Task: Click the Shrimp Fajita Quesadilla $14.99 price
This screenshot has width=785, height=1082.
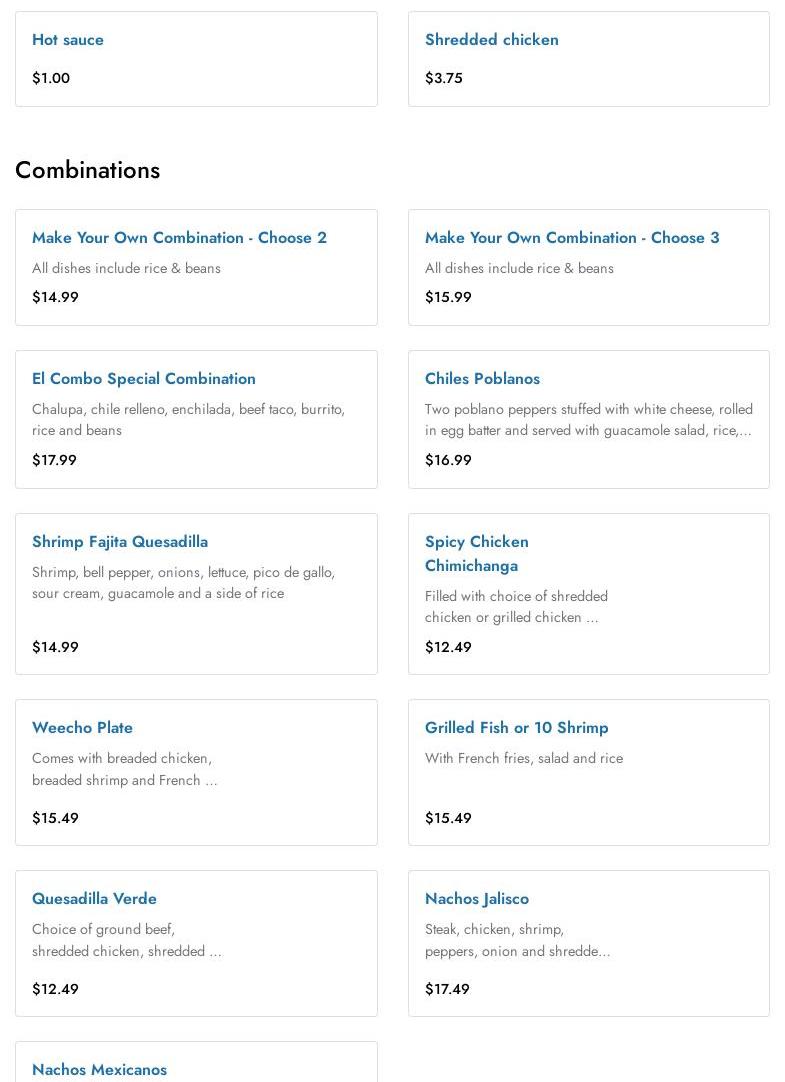Action: (55, 647)
